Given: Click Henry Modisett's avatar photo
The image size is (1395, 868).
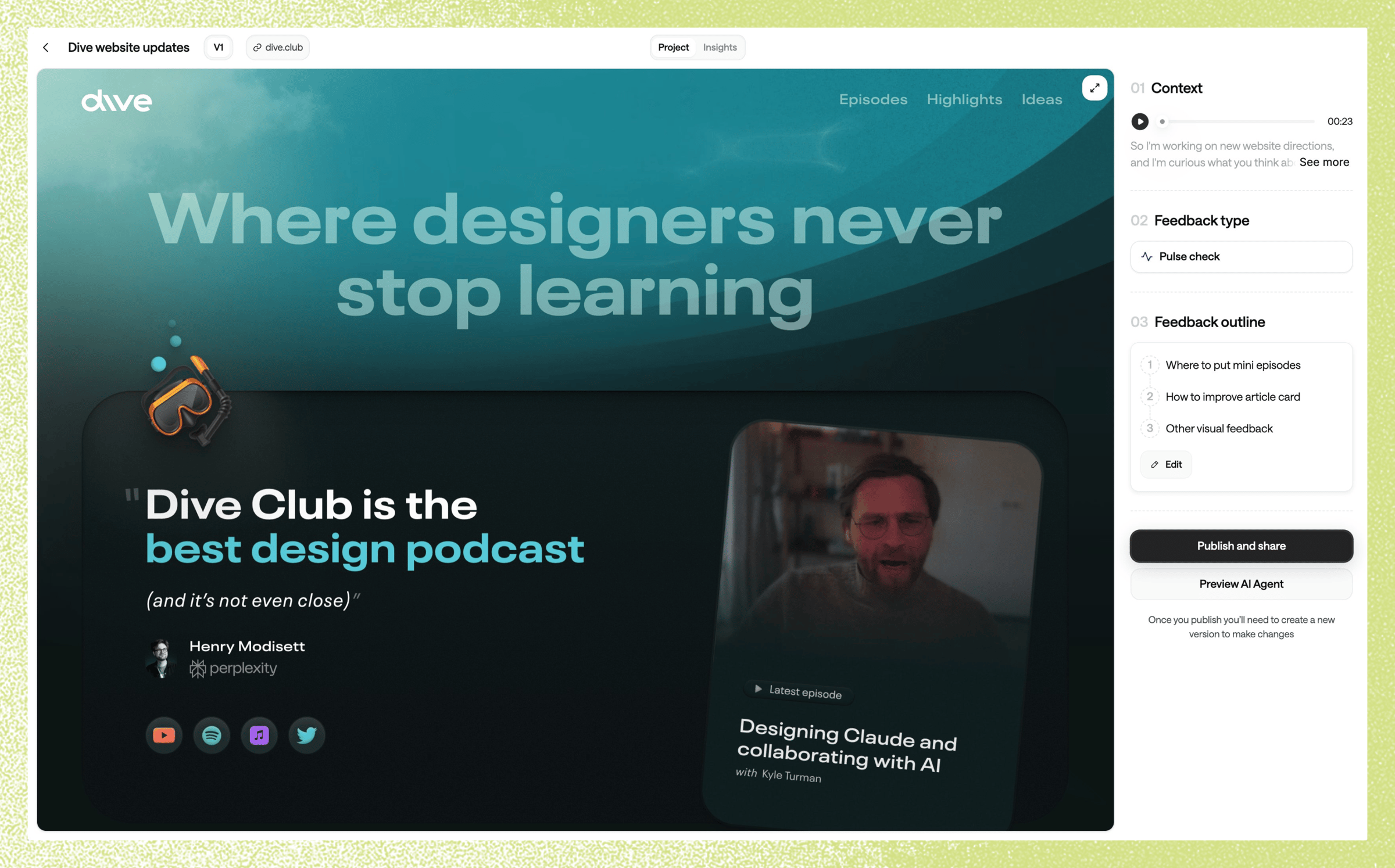Looking at the screenshot, I should [160, 658].
